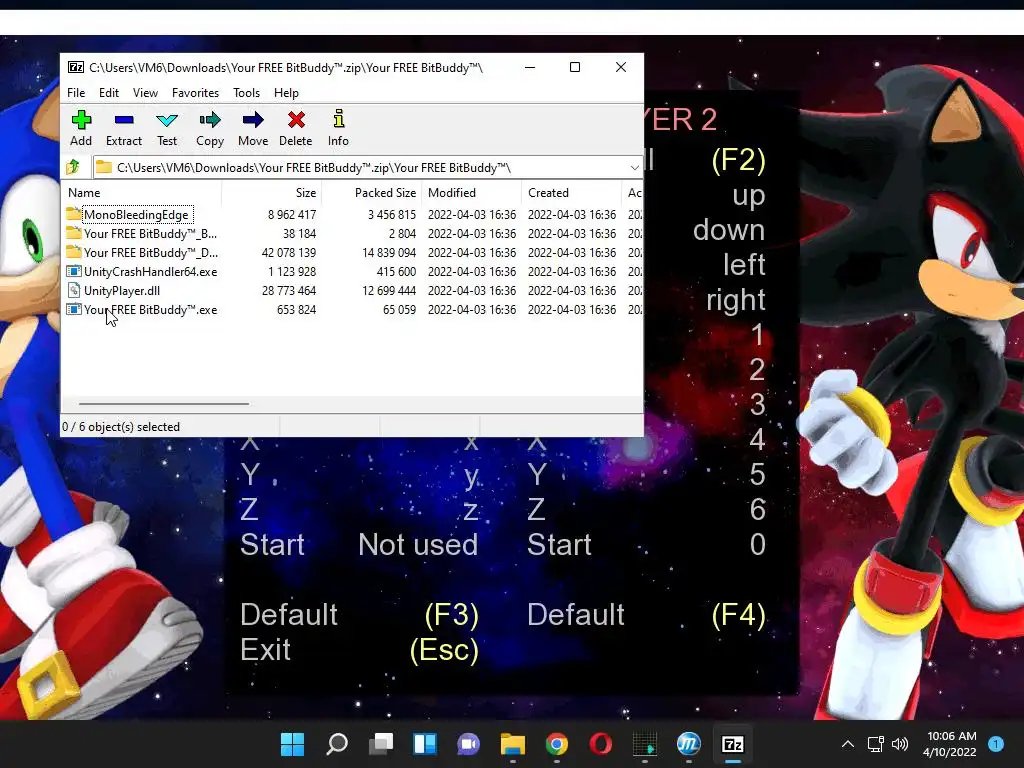
Task: Click the Test archive icon
Action: (167, 120)
